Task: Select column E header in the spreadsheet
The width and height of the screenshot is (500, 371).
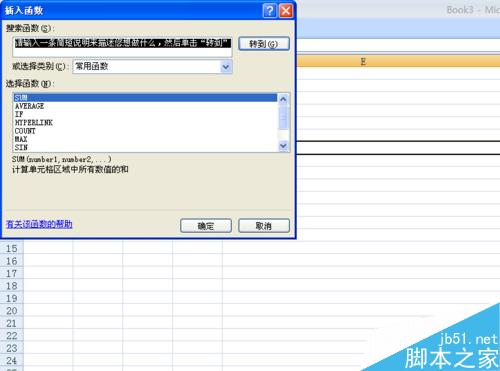Action: click(363, 62)
